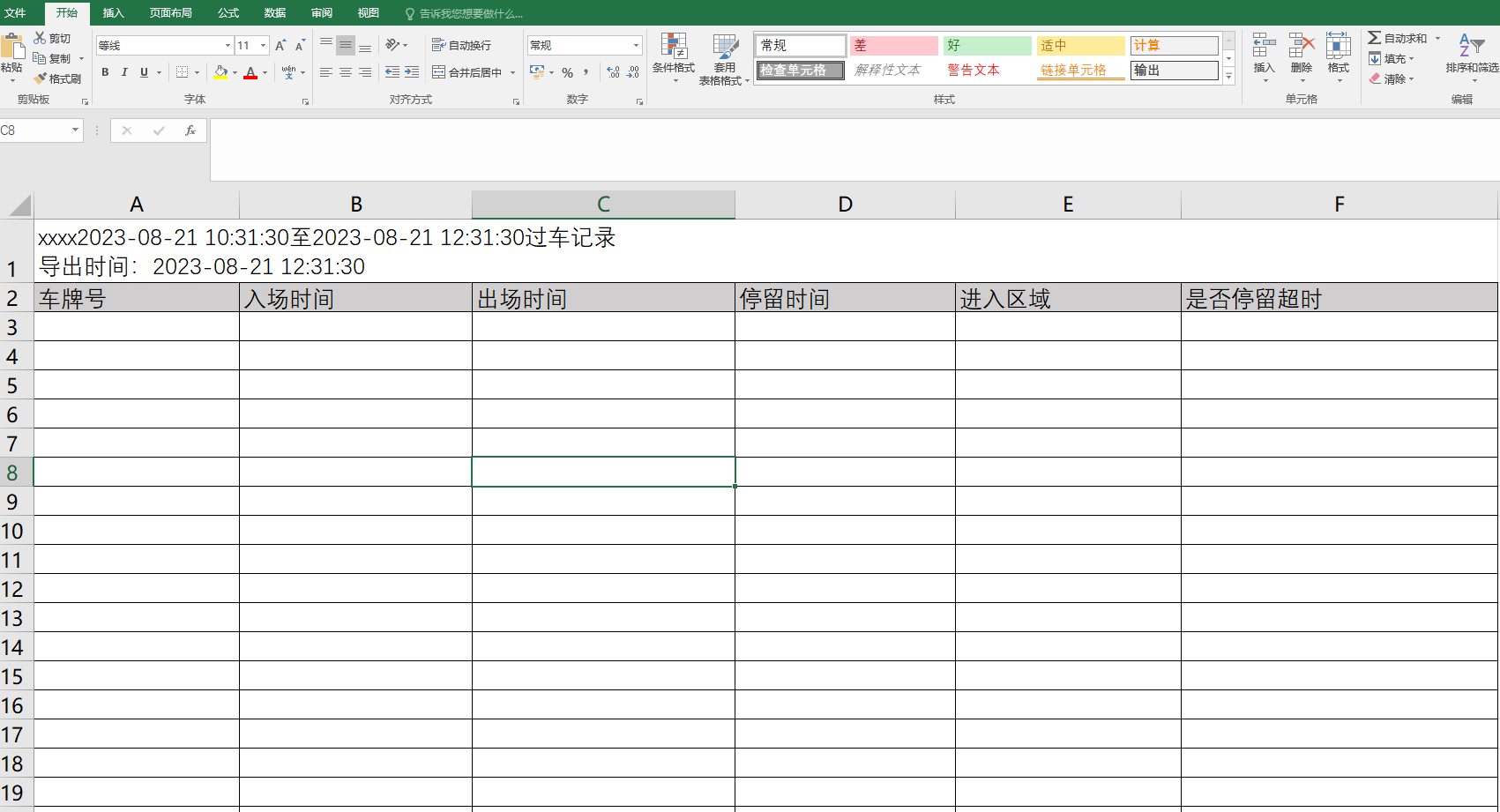Screen dimensions: 1500x812
Task: Click the decrease indent icon
Action: click(x=392, y=72)
